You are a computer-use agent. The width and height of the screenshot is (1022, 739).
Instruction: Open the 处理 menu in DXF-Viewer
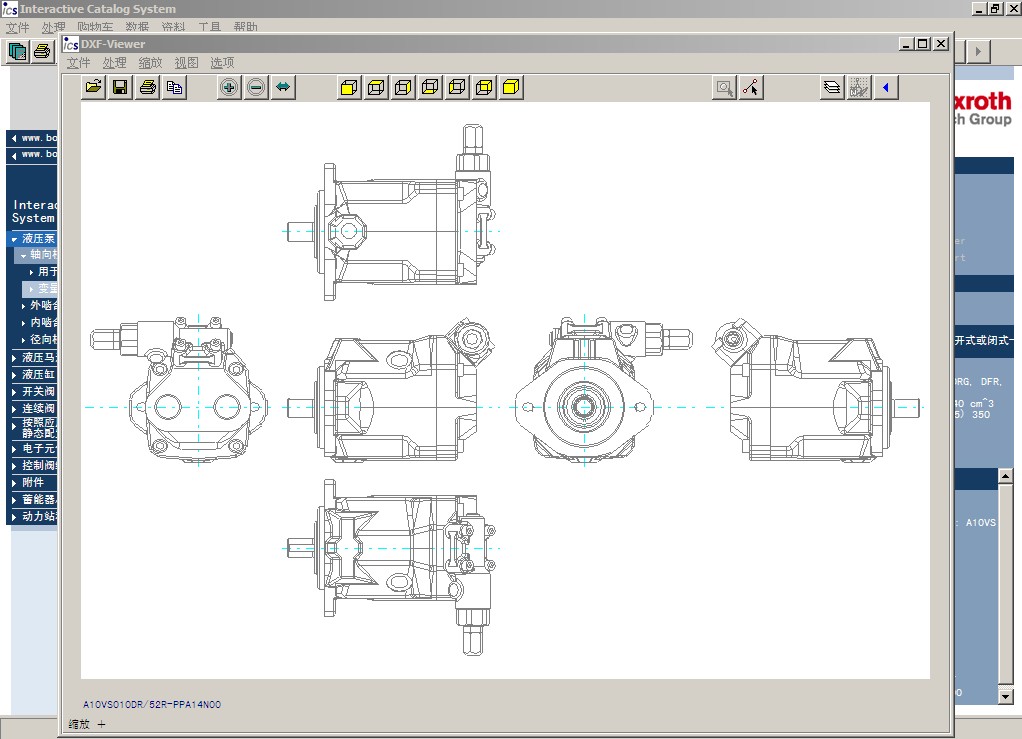tap(114, 63)
